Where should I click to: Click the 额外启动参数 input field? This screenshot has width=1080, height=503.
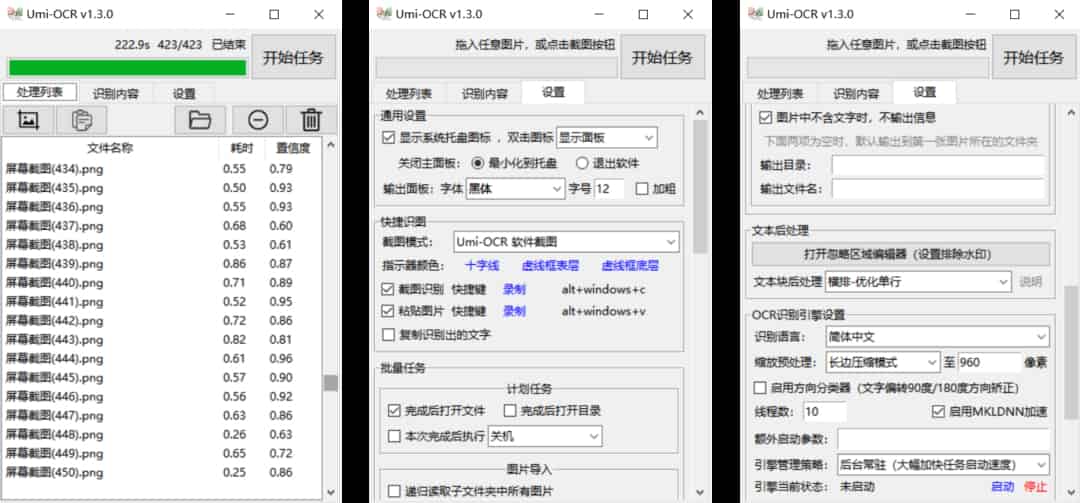(x=944, y=439)
